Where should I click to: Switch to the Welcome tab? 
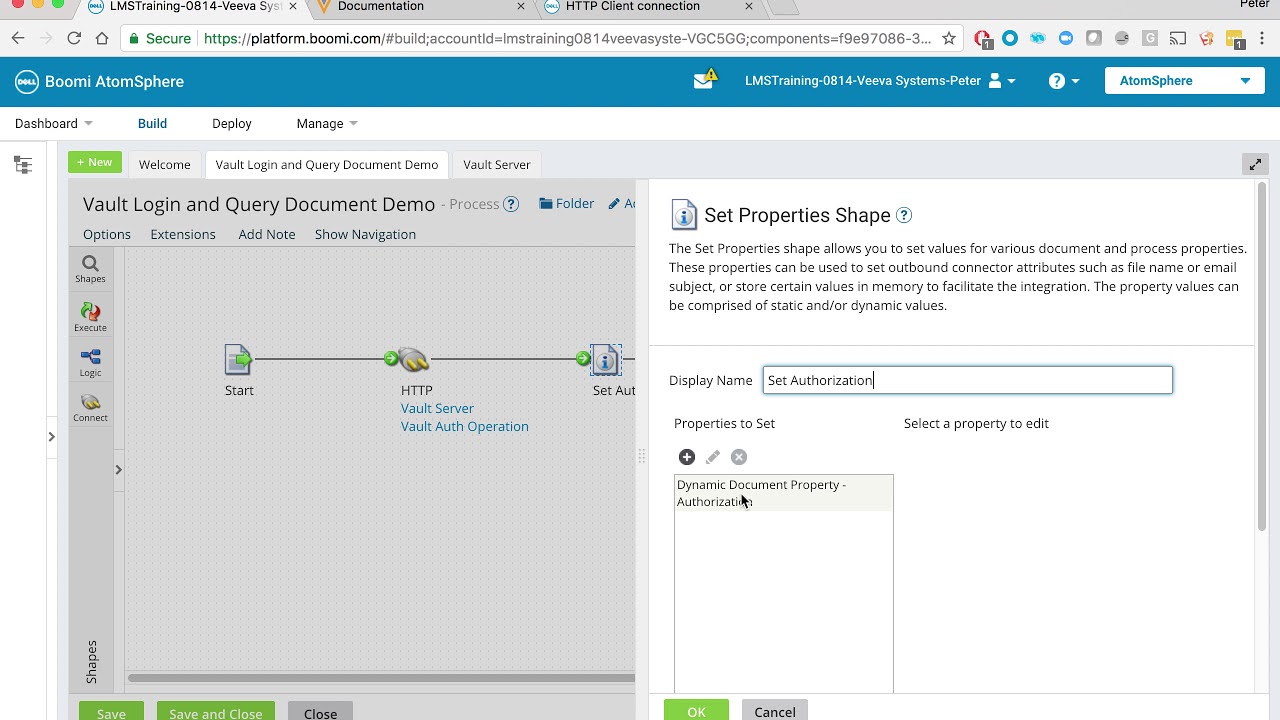165,164
